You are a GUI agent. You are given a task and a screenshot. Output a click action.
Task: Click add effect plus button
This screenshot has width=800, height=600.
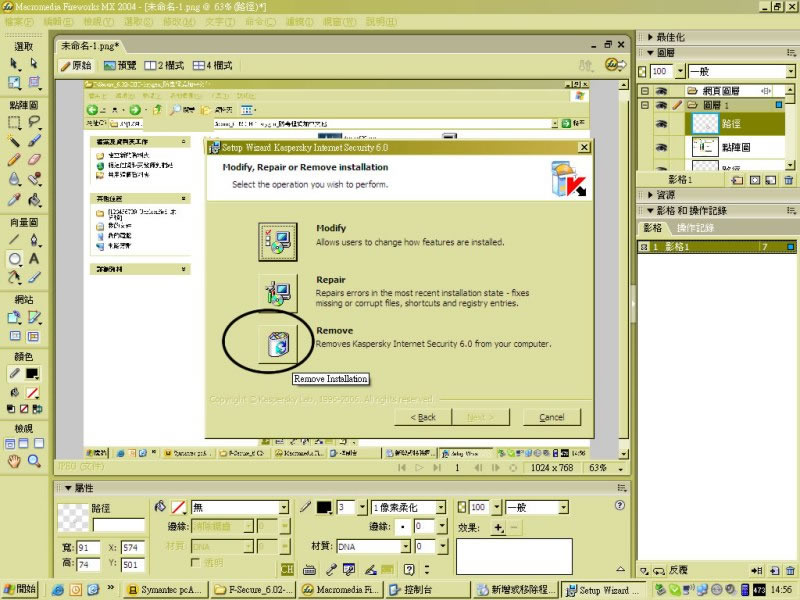click(x=498, y=528)
